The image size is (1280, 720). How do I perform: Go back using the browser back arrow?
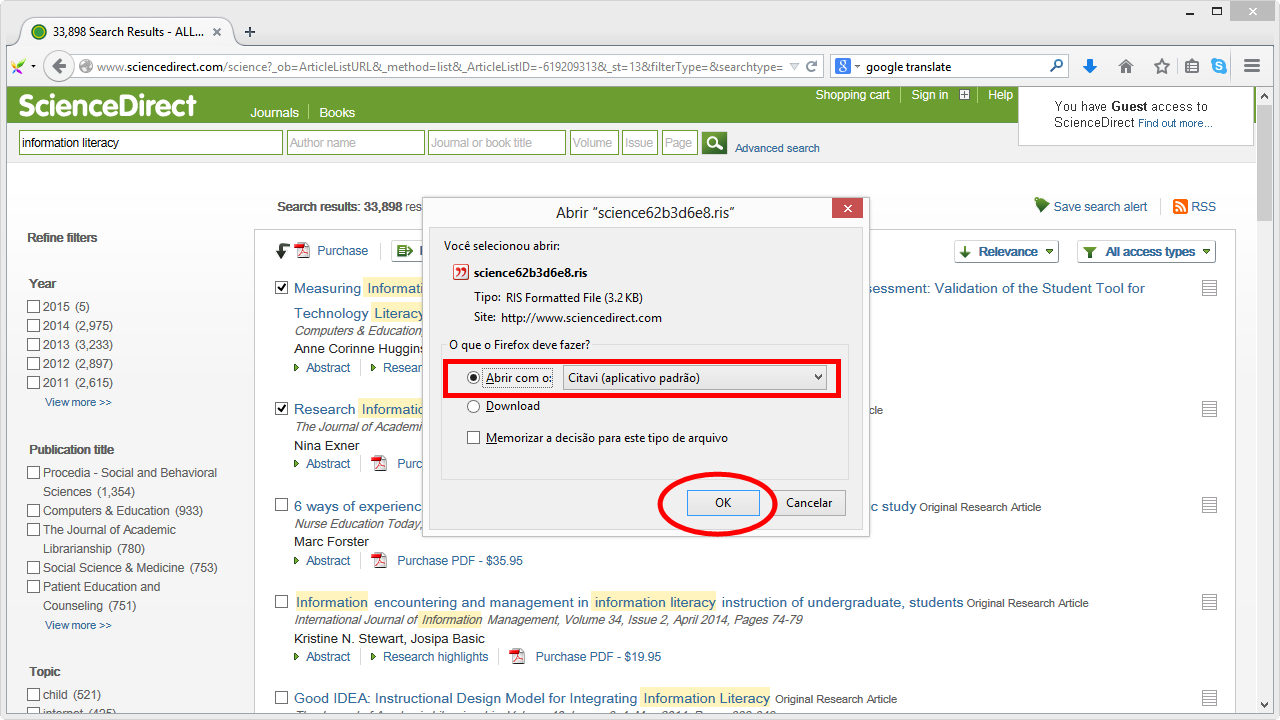(59, 66)
